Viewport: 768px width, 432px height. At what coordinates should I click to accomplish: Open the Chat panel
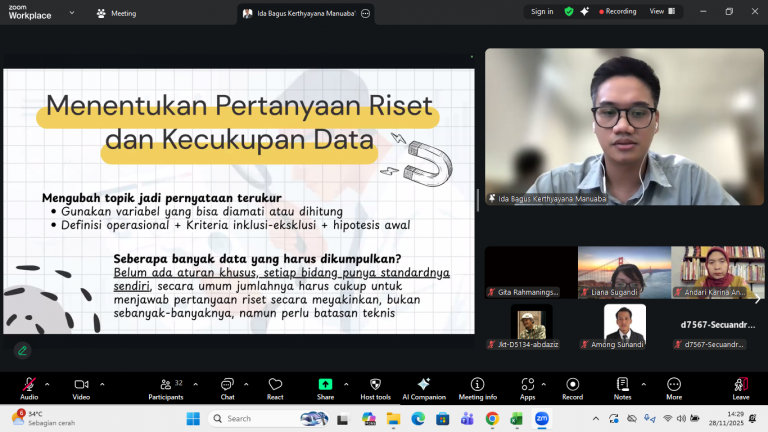pos(226,385)
